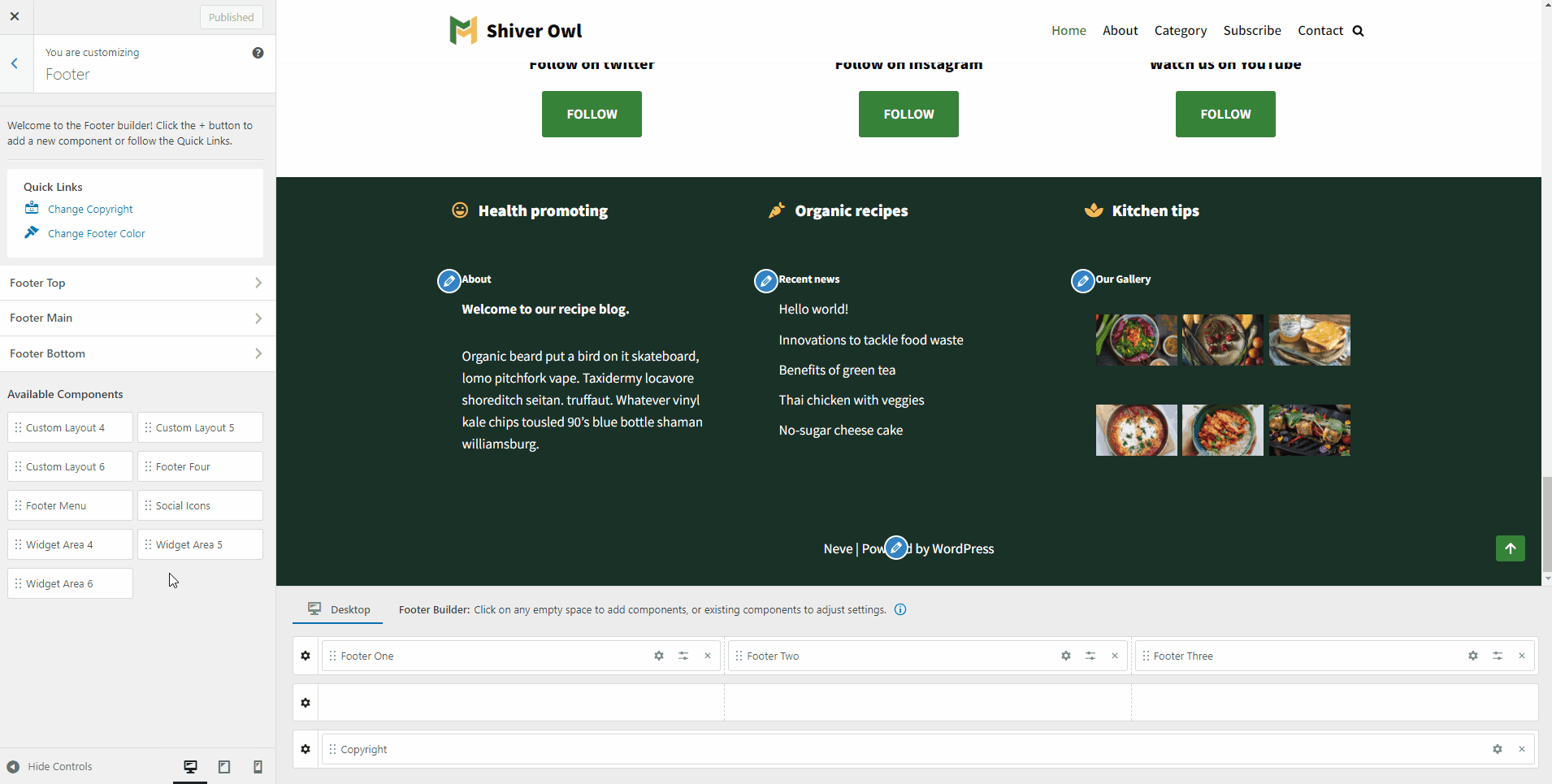Screen dimensions: 1552x784
Task: Open the Category menu item
Action: (1180, 31)
